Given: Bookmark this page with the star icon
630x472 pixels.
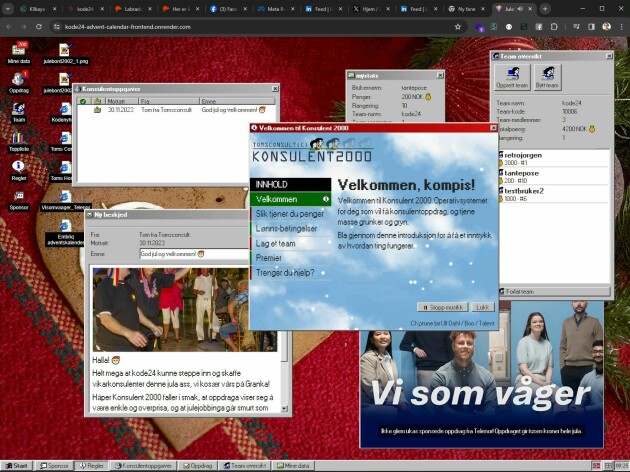Looking at the screenshot, I should 458,27.
